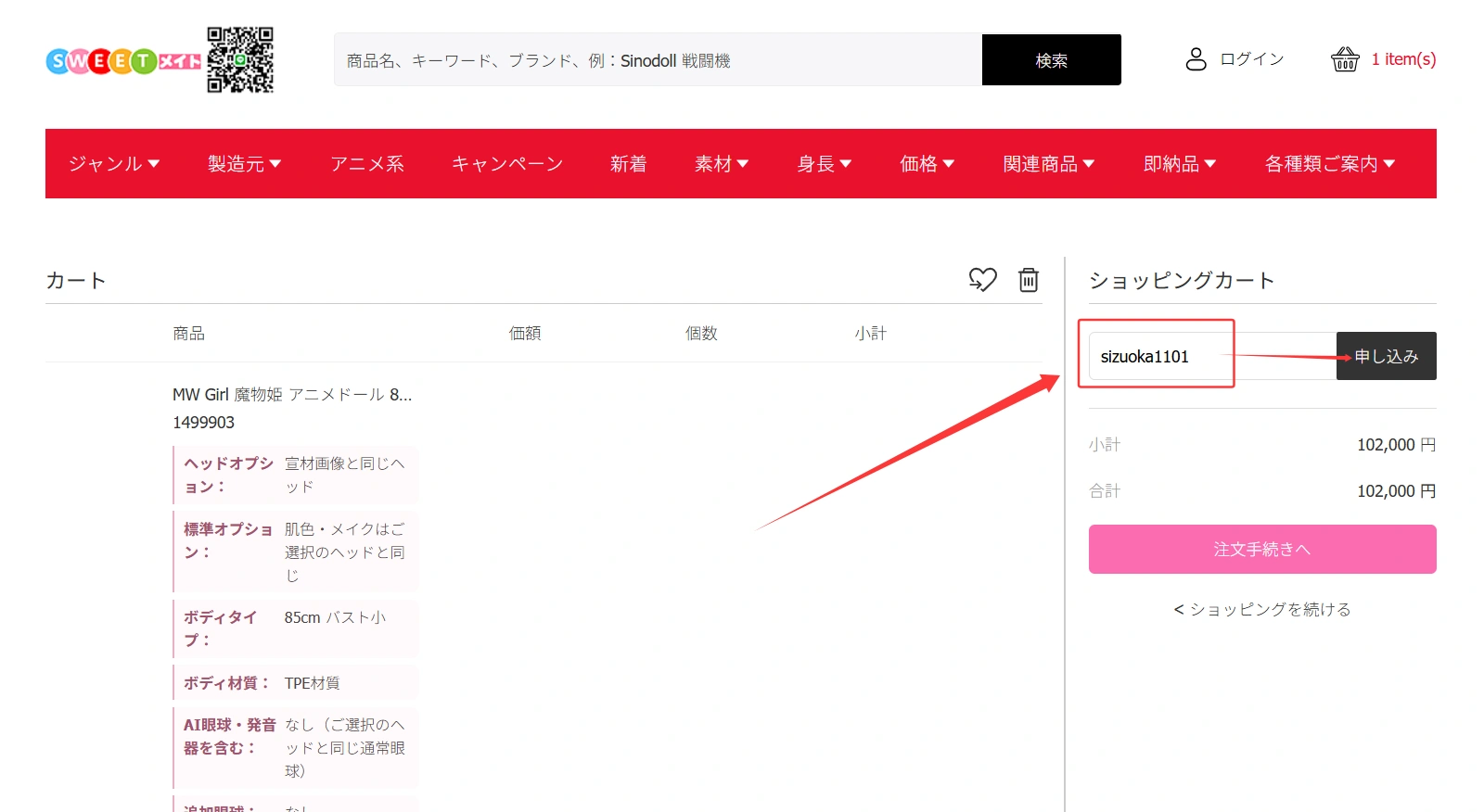
Task: Open the キャンペーン menu item
Action: coord(507,164)
